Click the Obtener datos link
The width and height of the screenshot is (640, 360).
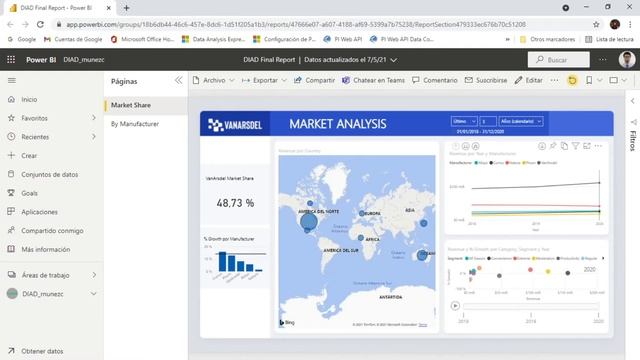pos(42,351)
